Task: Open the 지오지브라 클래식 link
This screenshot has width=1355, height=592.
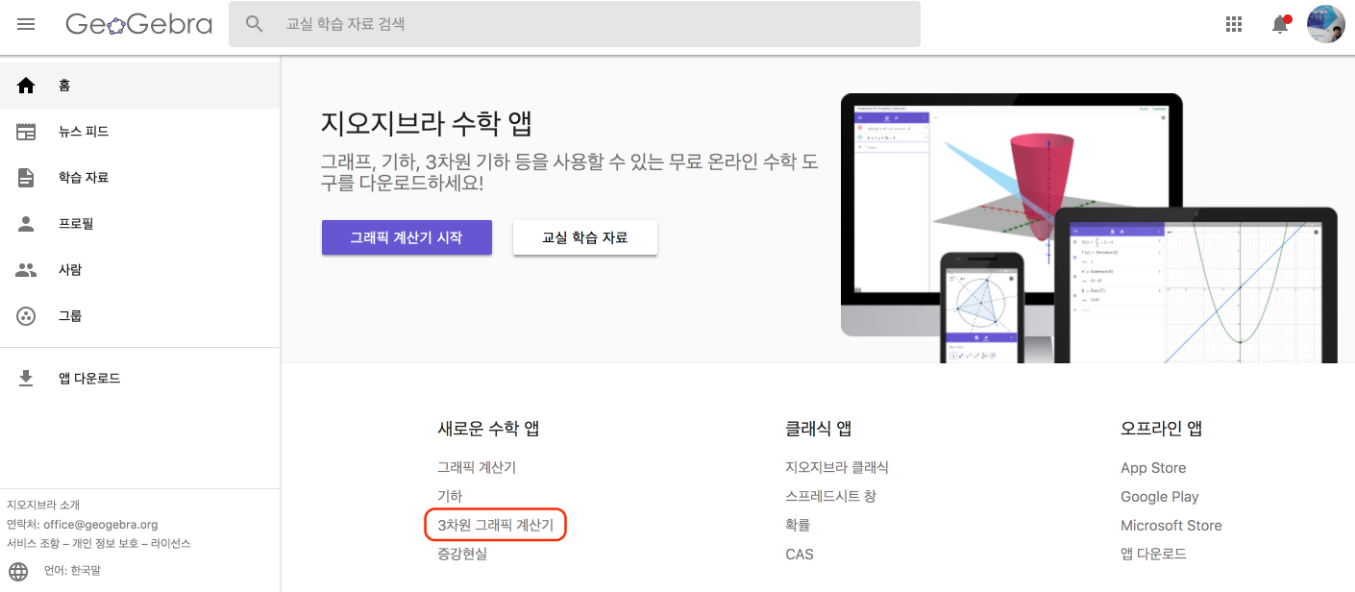Action: tap(837, 467)
